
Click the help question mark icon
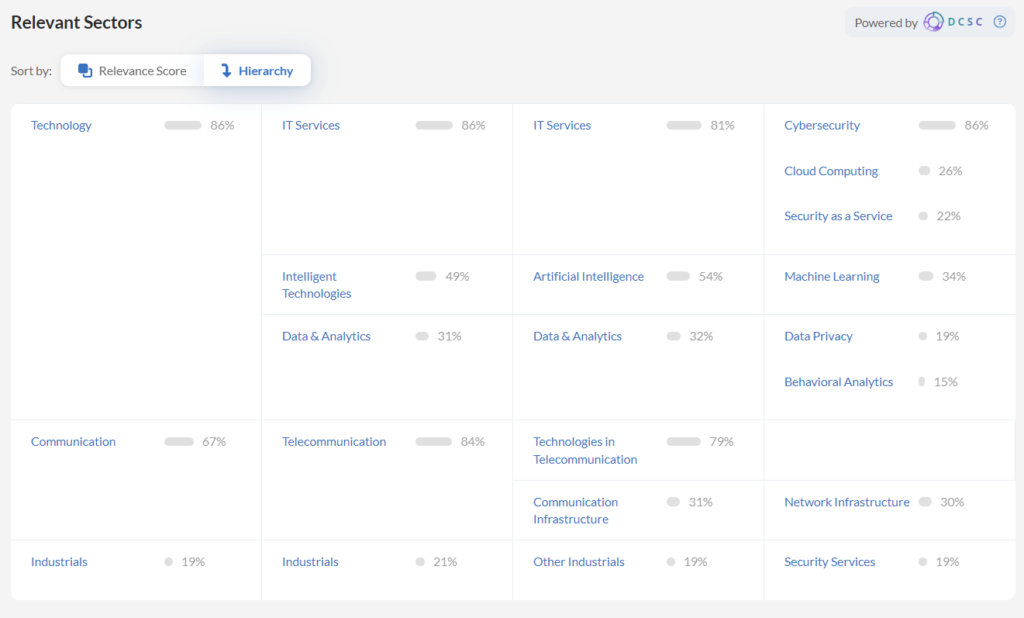coord(999,22)
